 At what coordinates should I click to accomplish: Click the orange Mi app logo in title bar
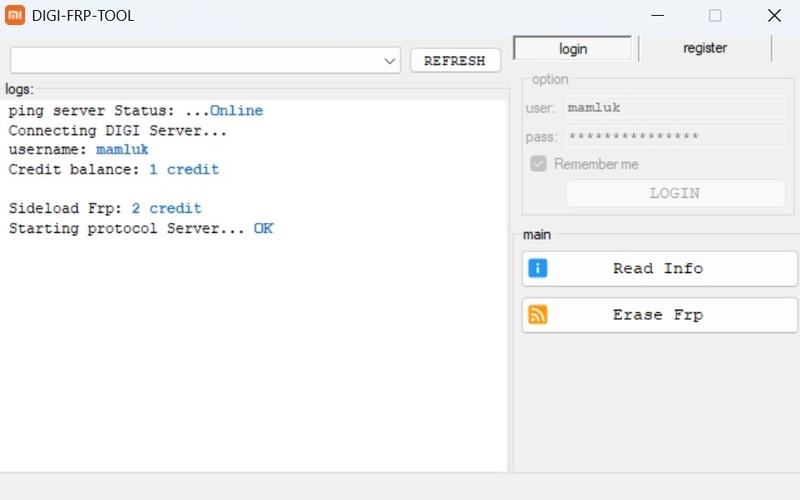click(15, 15)
